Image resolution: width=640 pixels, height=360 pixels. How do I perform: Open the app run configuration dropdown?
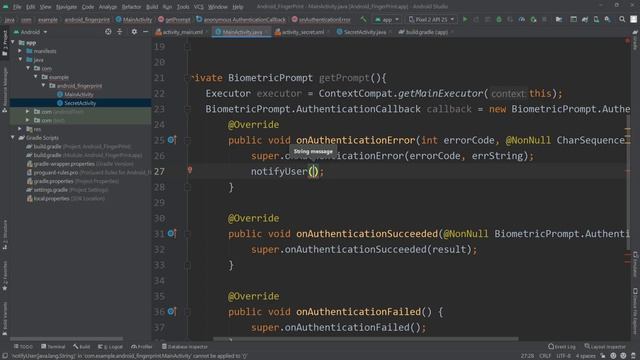pos(387,19)
